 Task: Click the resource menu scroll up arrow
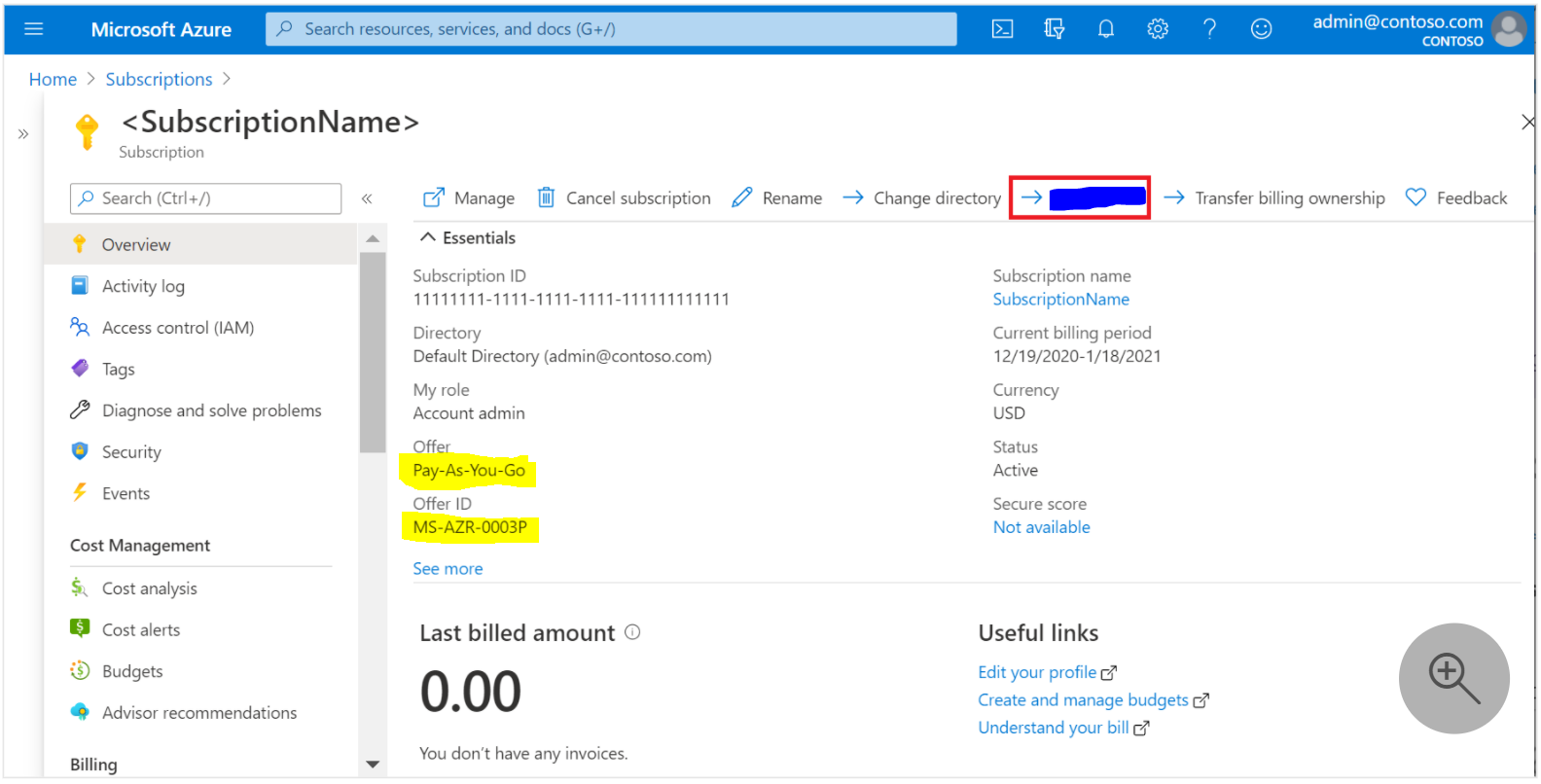click(373, 238)
